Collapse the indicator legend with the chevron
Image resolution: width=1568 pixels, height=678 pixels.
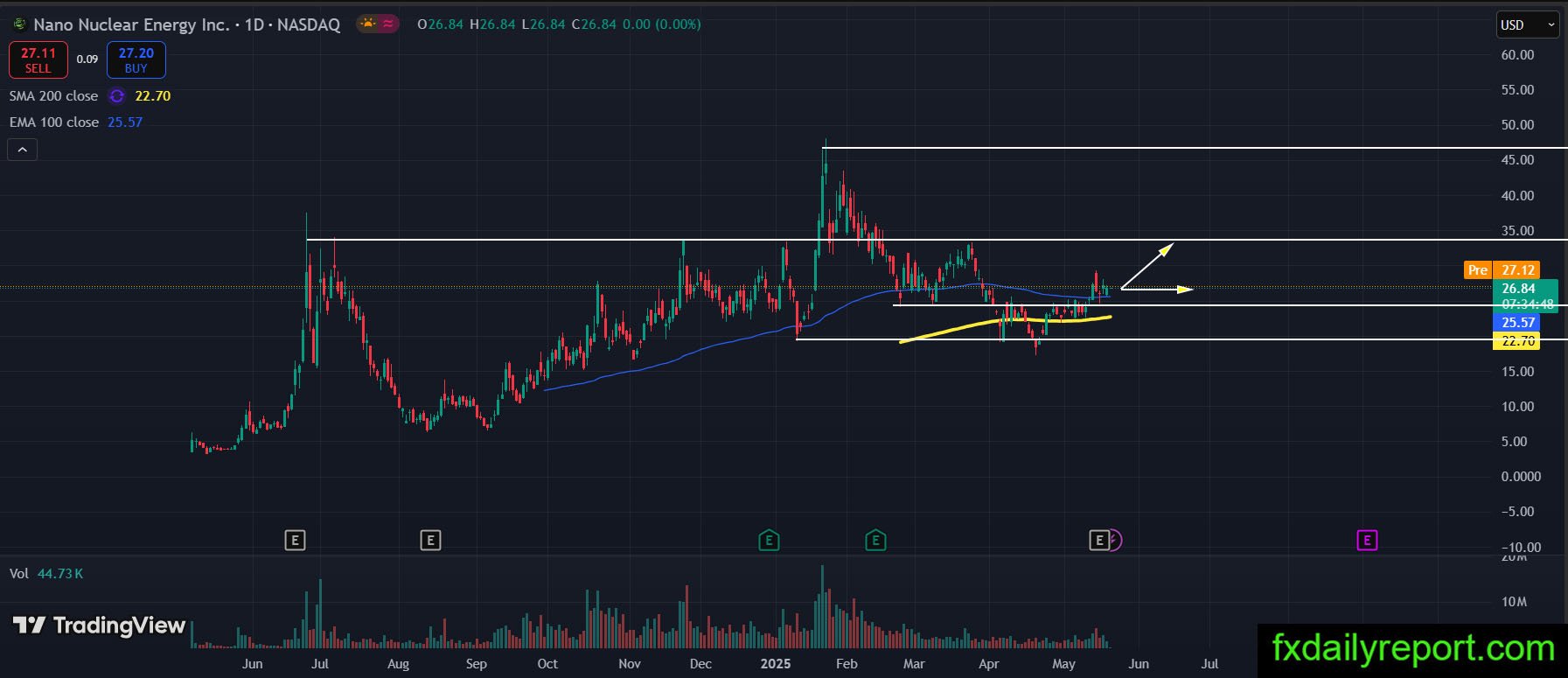pos(23,150)
